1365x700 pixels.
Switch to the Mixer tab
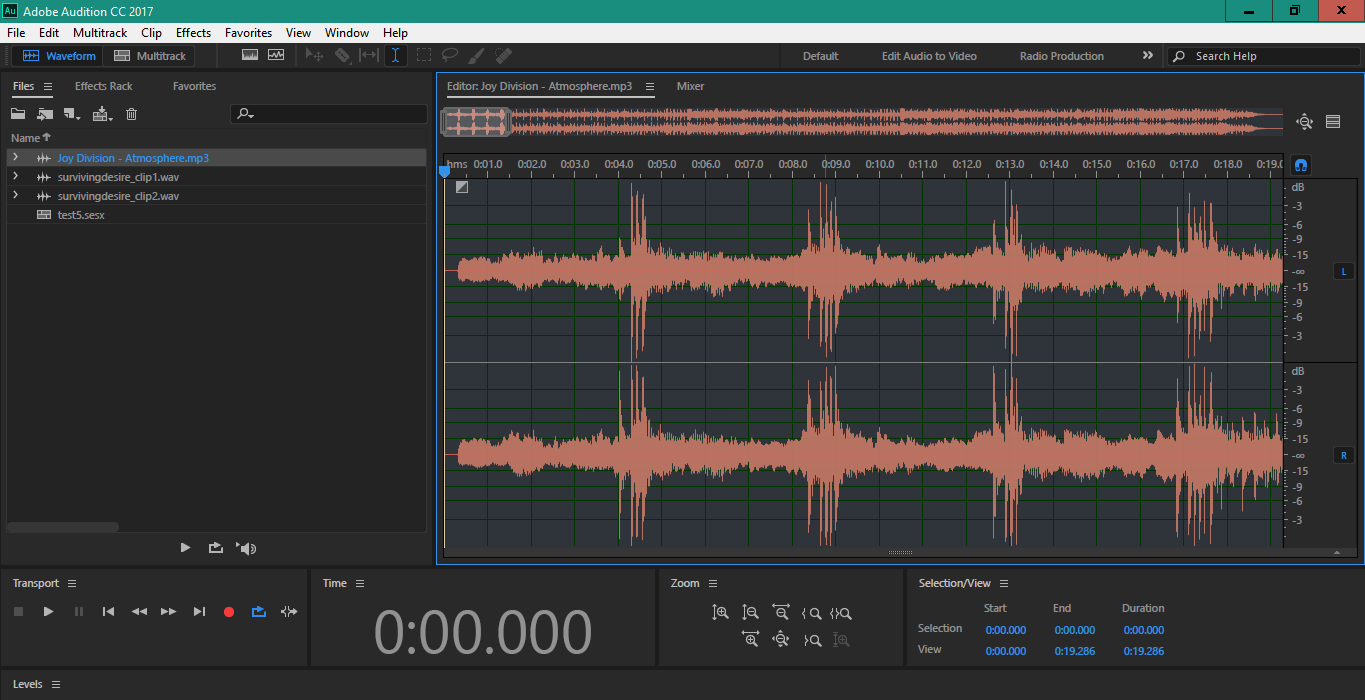coord(690,87)
